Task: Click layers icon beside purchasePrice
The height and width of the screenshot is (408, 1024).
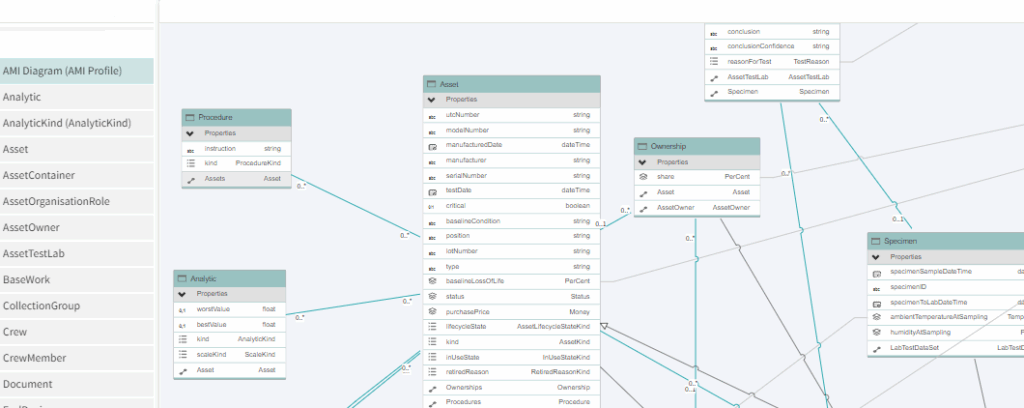Action: point(432,312)
